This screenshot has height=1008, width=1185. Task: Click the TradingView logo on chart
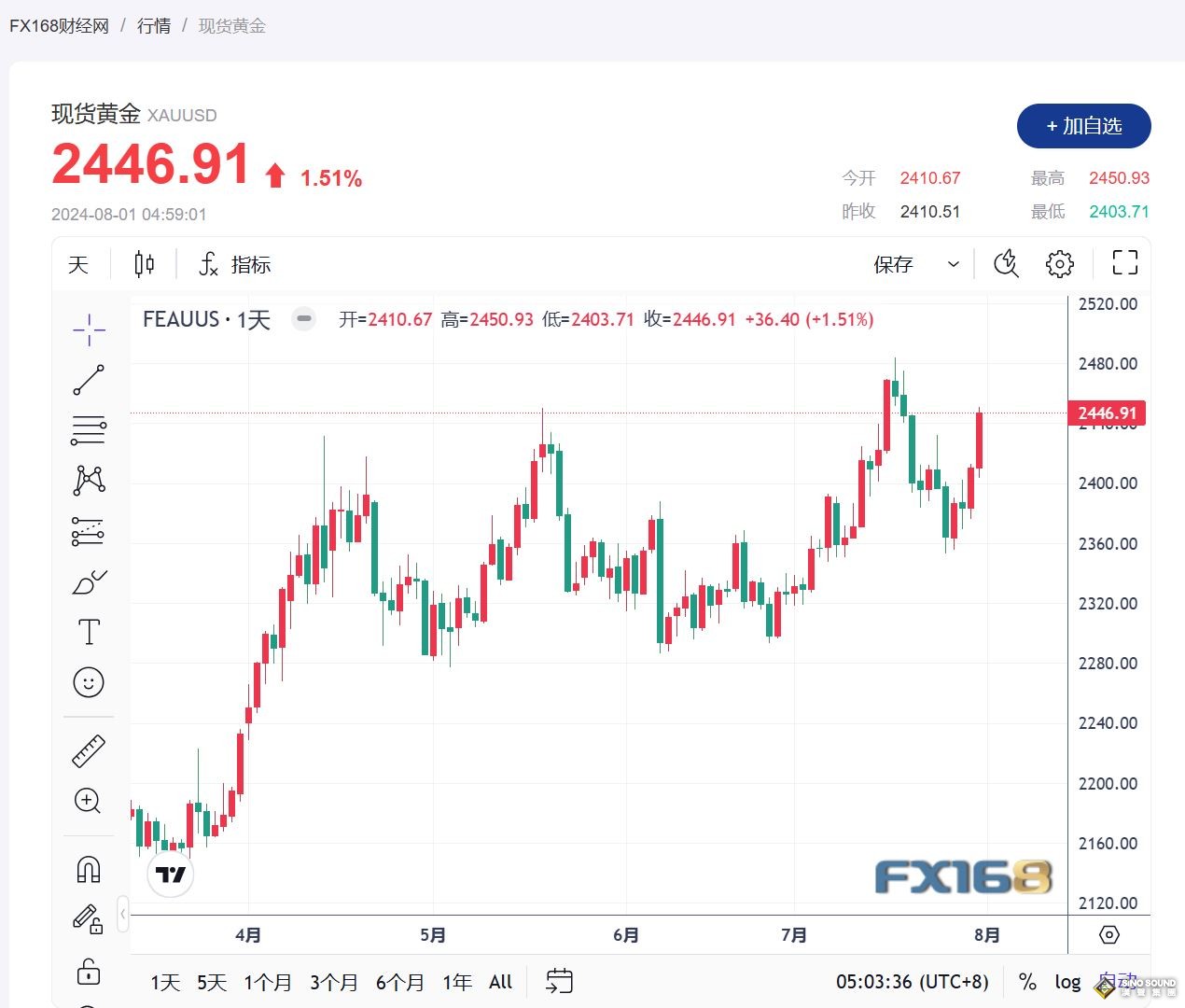[171, 875]
